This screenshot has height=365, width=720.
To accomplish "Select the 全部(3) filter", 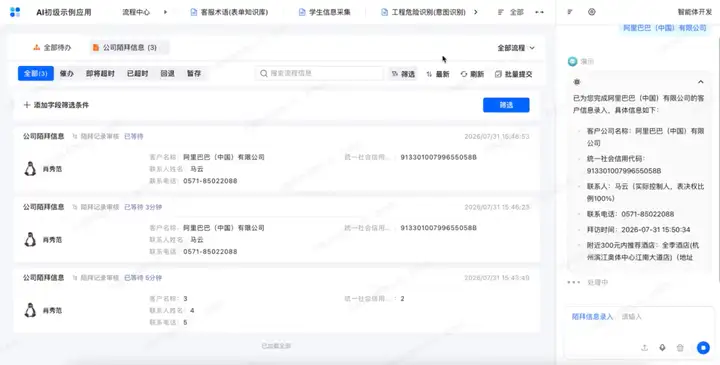I will [x=36, y=73].
